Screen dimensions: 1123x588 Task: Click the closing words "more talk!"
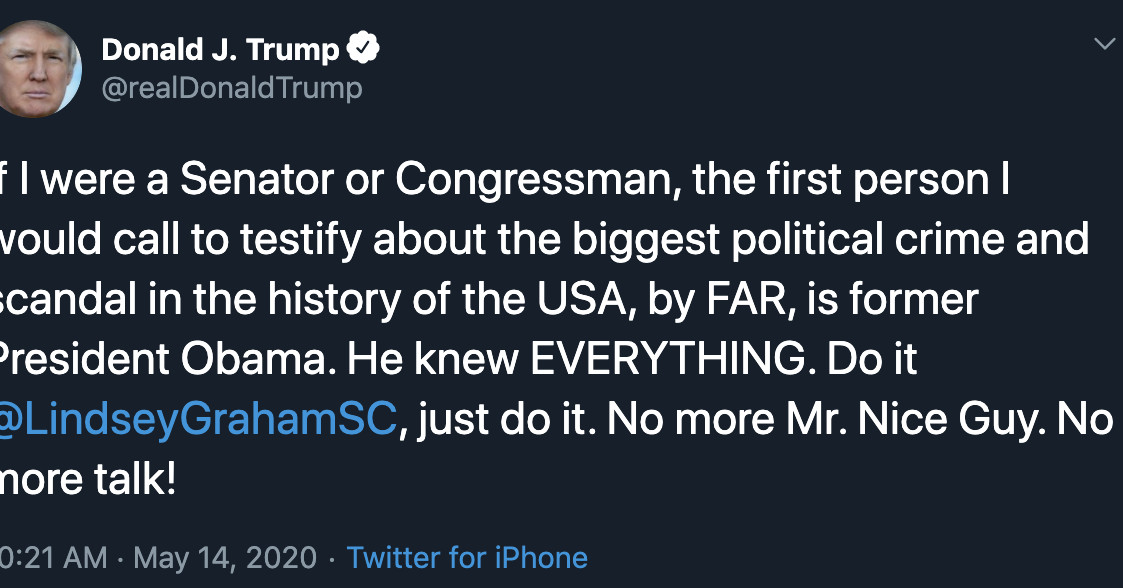[x=87, y=478]
